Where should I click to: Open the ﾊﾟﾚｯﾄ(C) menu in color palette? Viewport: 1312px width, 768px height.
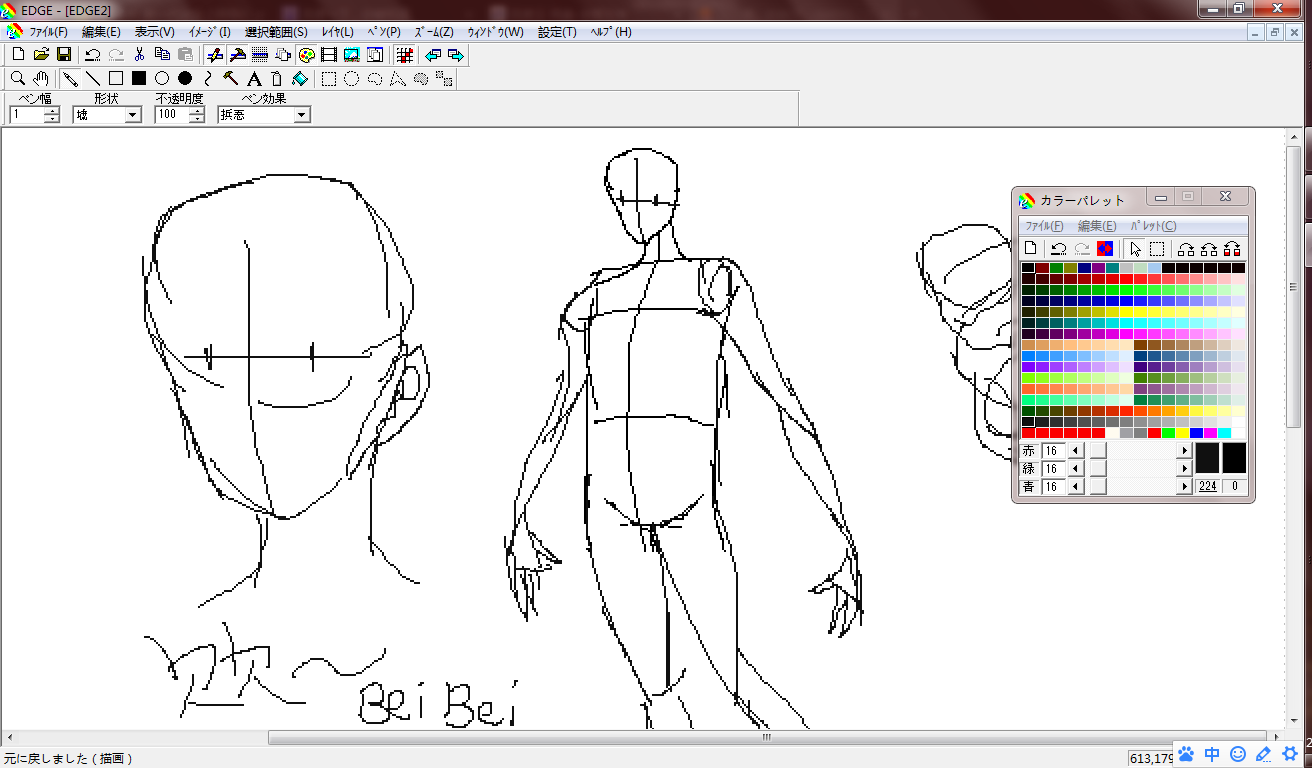[x=1153, y=226]
